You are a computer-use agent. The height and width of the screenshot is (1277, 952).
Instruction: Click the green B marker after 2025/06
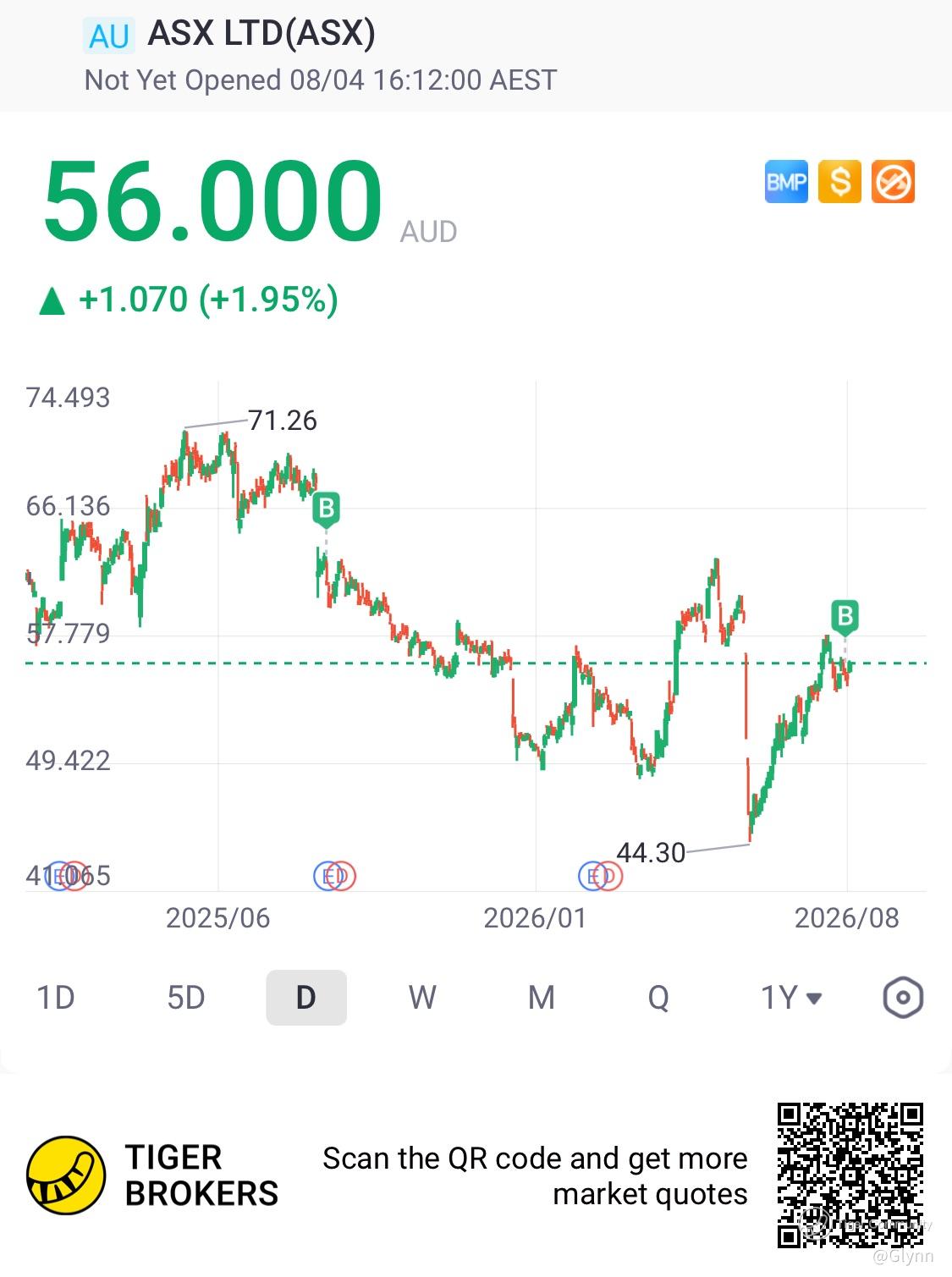click(326, 510)
